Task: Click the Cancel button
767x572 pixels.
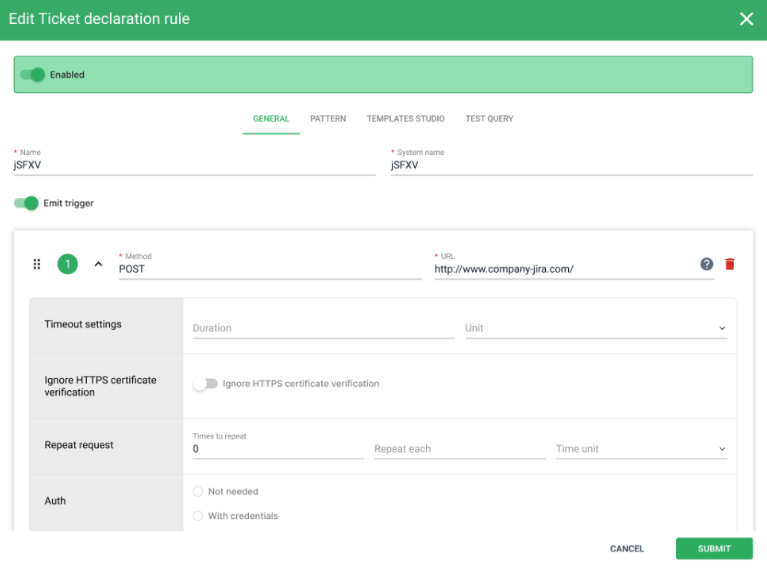Action: tap(627, 549)
